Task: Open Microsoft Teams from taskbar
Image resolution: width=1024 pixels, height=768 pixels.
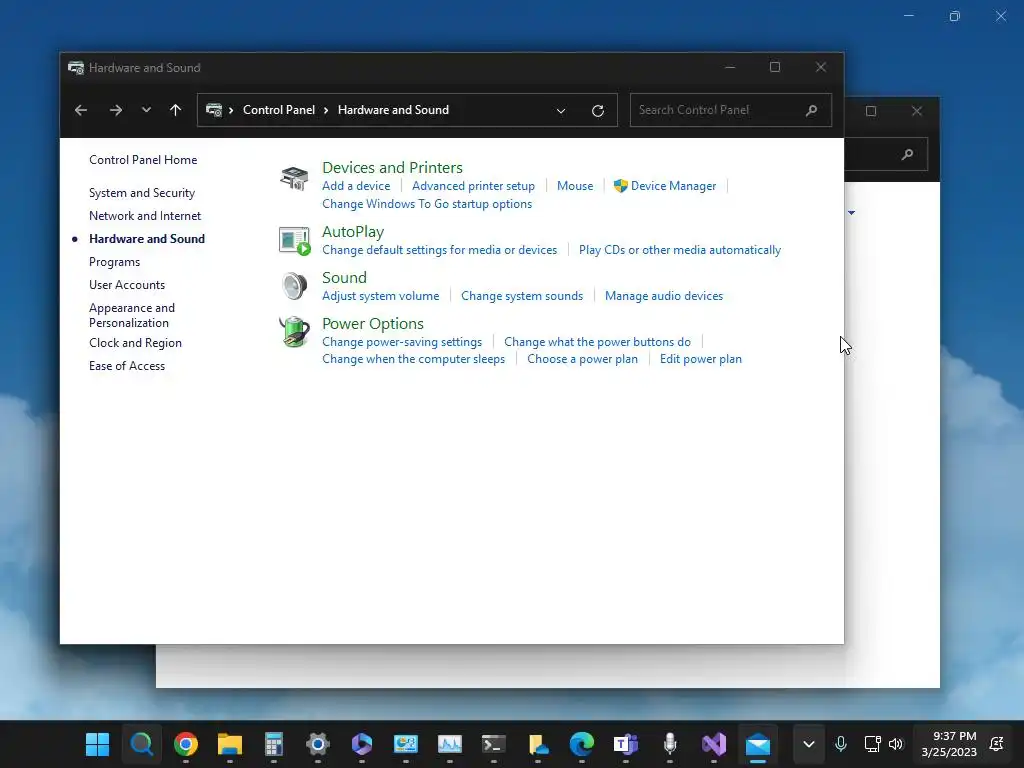Action: (x=626, y=744)
